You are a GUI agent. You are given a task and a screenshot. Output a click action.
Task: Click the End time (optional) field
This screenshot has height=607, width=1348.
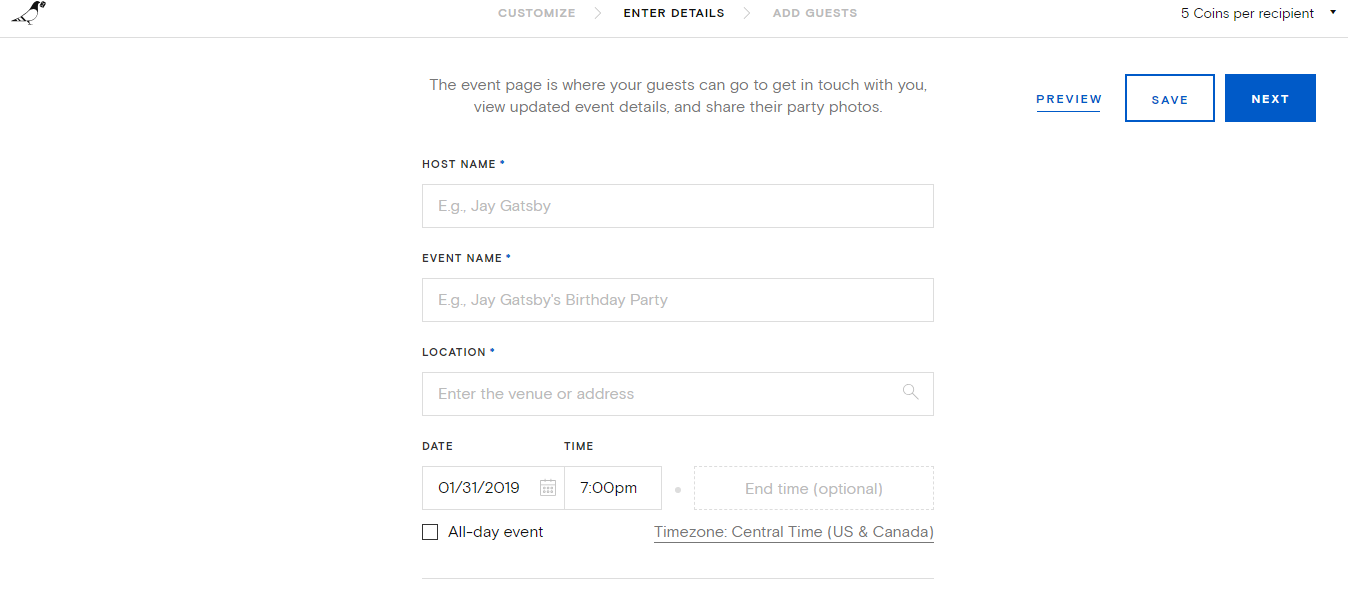(813, 487)
